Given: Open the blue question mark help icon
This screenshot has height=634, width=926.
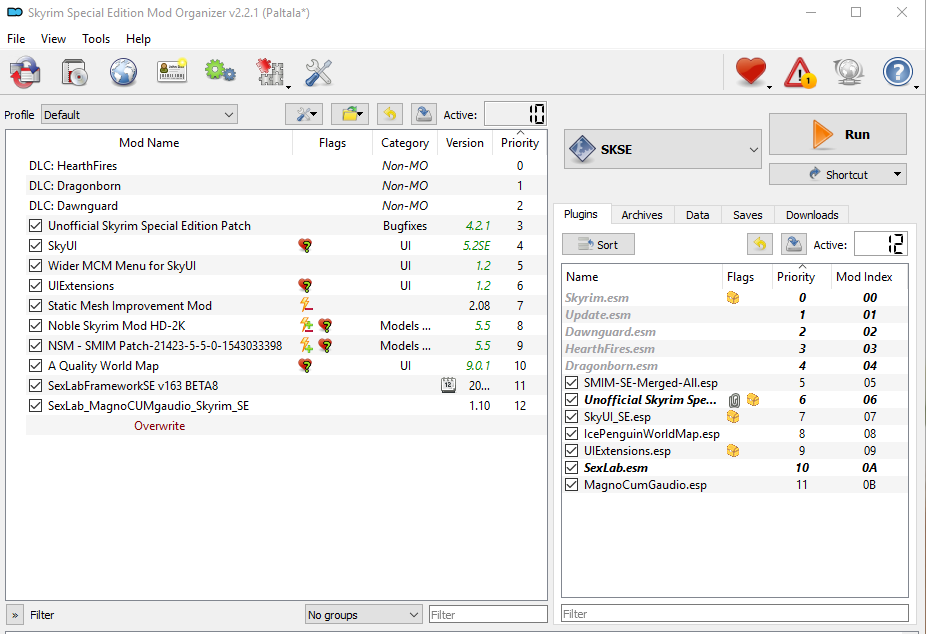Looking at the screenshot, I should [x=898, y=72].
